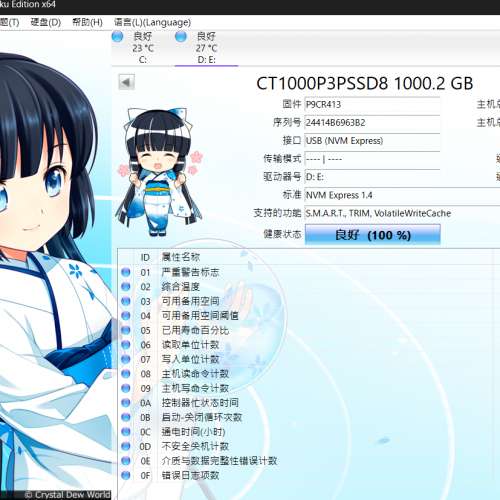Click the 健康状态 label

(x=282, y=234)
